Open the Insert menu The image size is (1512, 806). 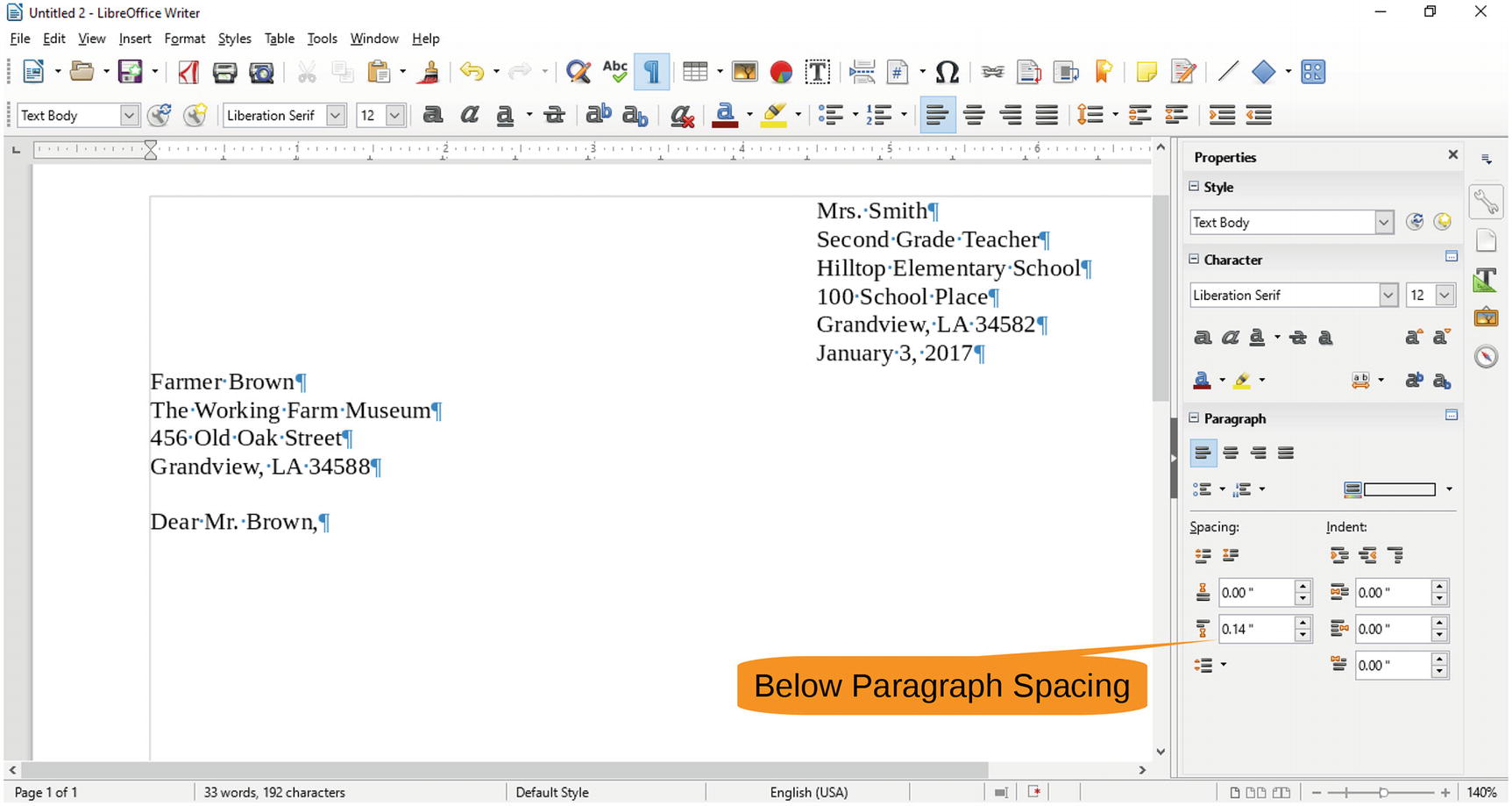tap(135, 39)
